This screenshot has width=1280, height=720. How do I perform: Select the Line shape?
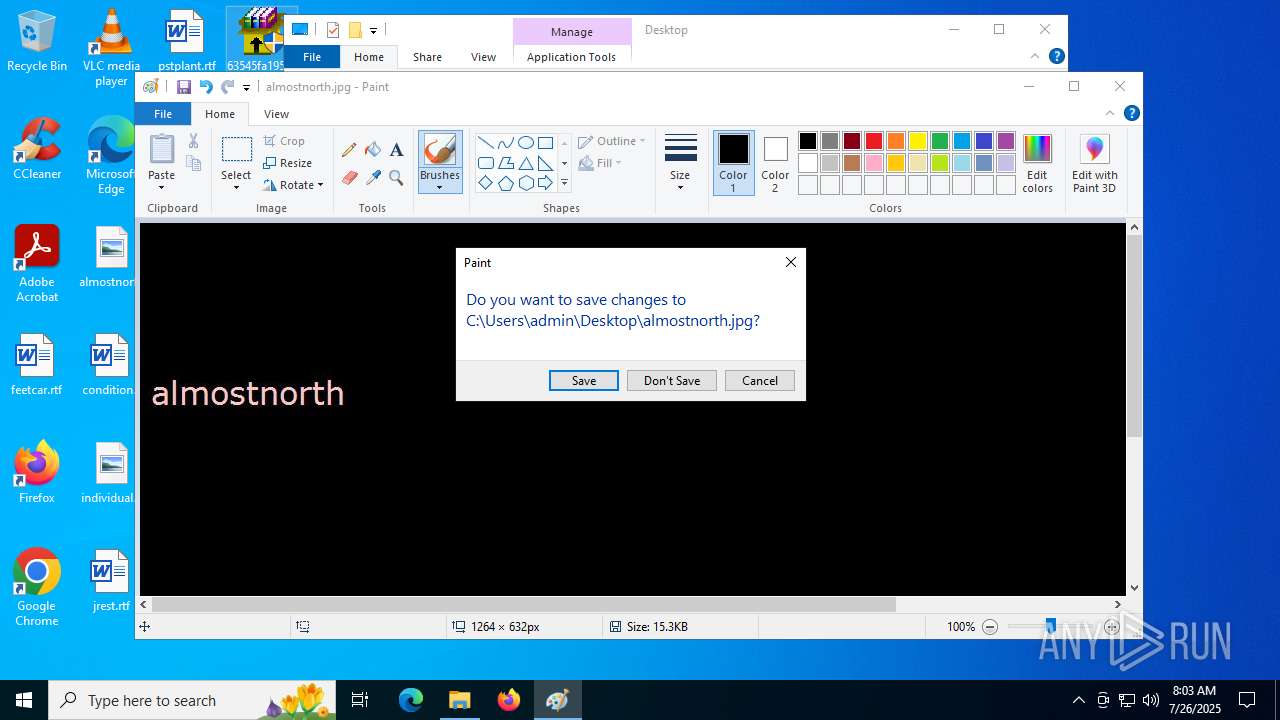(485, 143)
